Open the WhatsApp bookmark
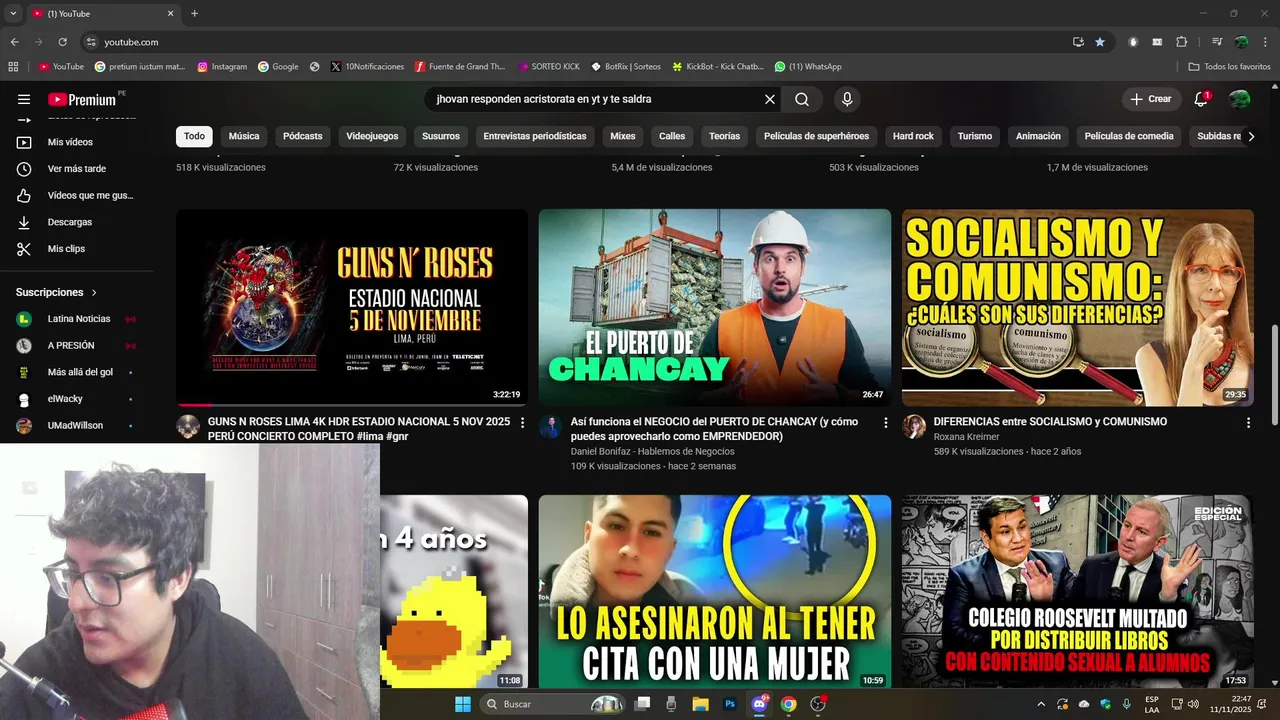This screenshot has width=1280, height=720. [x=808, y=67]
